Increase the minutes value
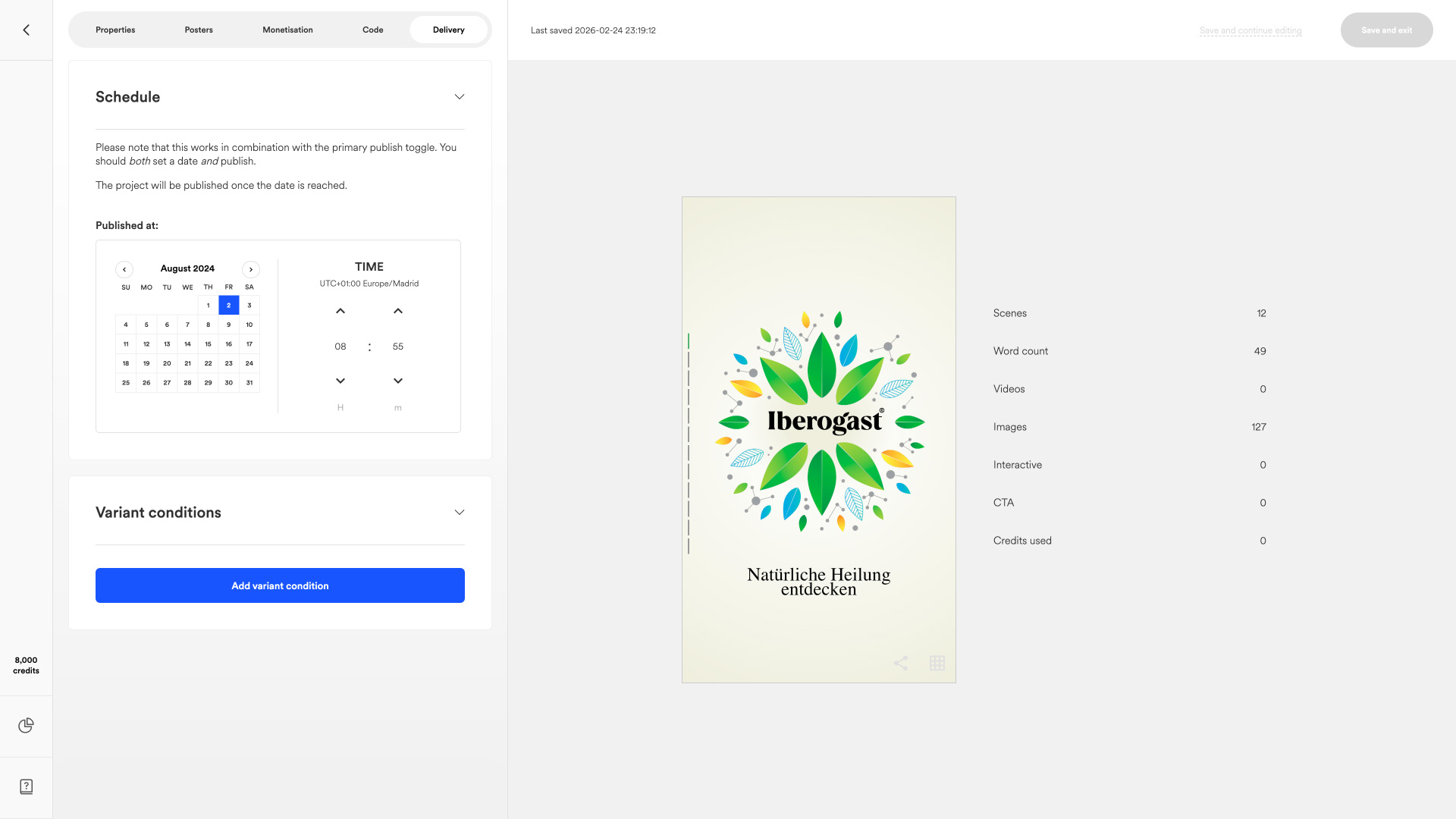The image size is (1456, 819). click(x=398, y=311)
